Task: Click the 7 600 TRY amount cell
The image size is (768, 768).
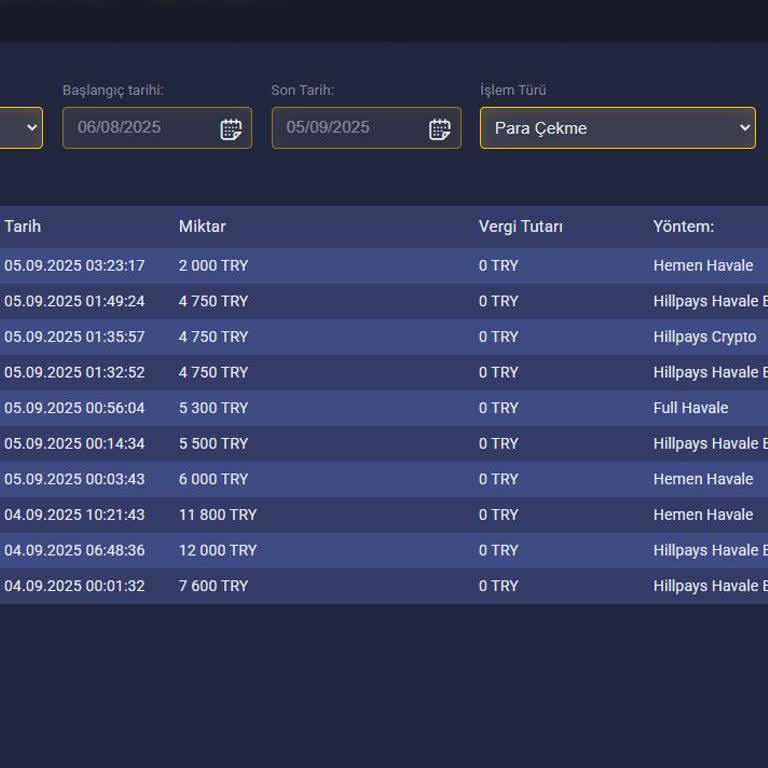Action: 213,586
